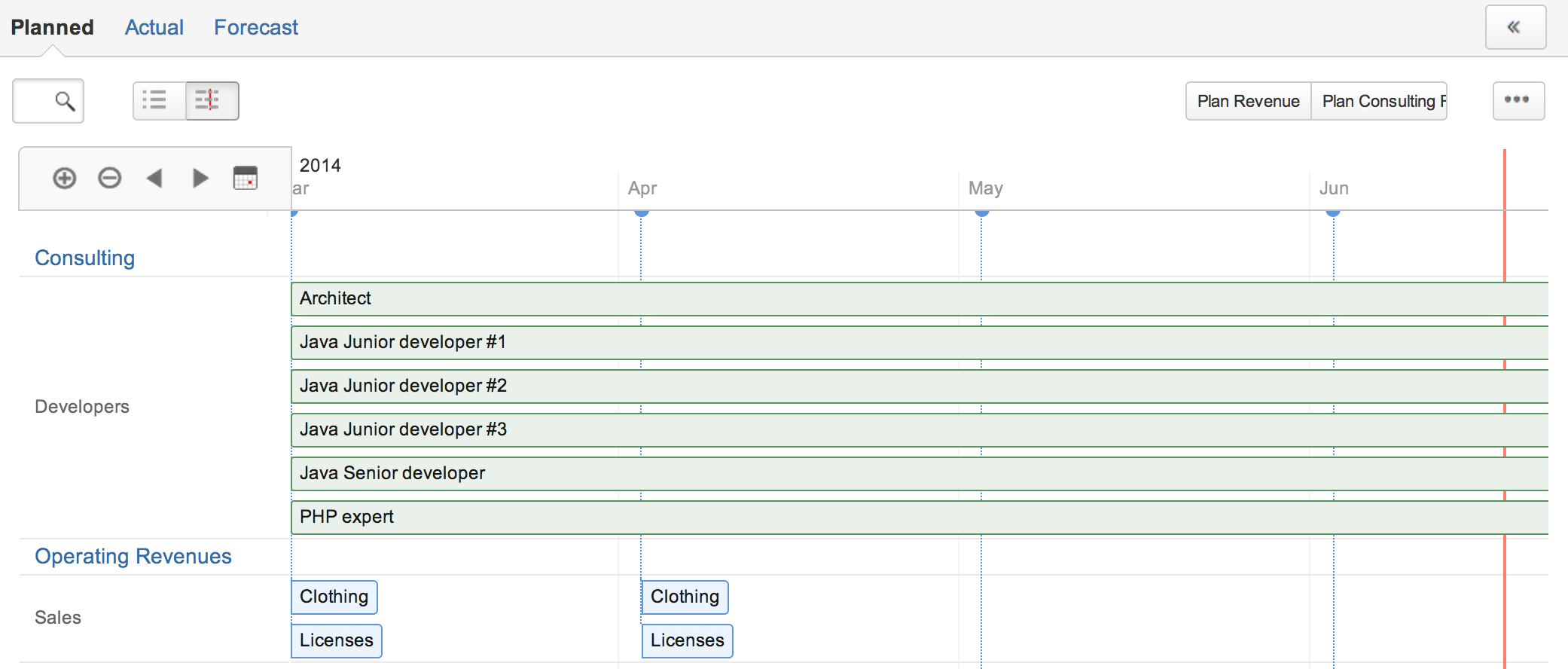Open the Consulting section link
The height and width of the screenshot is (669, 1568).
click(x=84, y=258)
